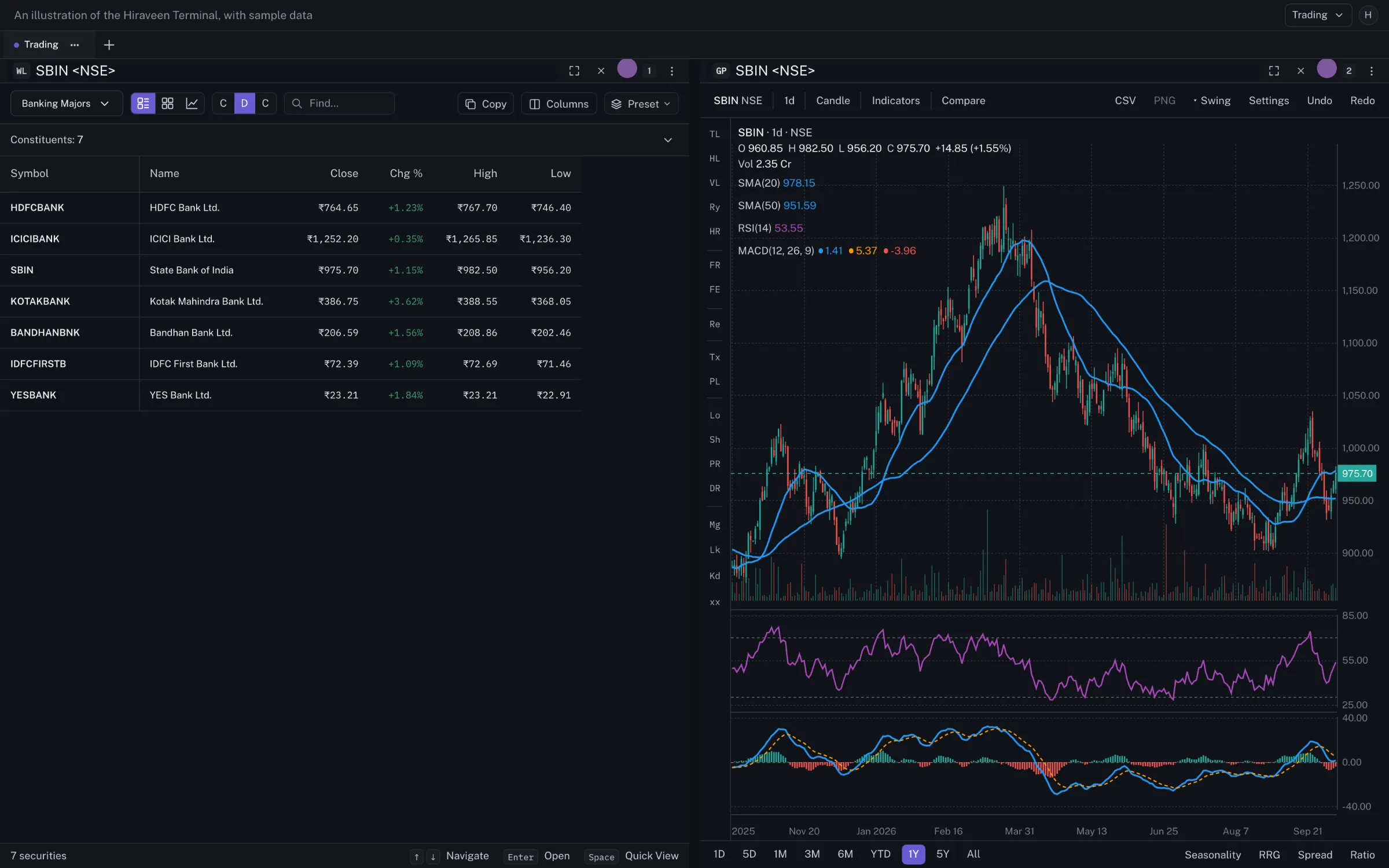Viewport: 1389px width, 868px height.
Task: Select the 5D time range
Action: tap(749, 854)
